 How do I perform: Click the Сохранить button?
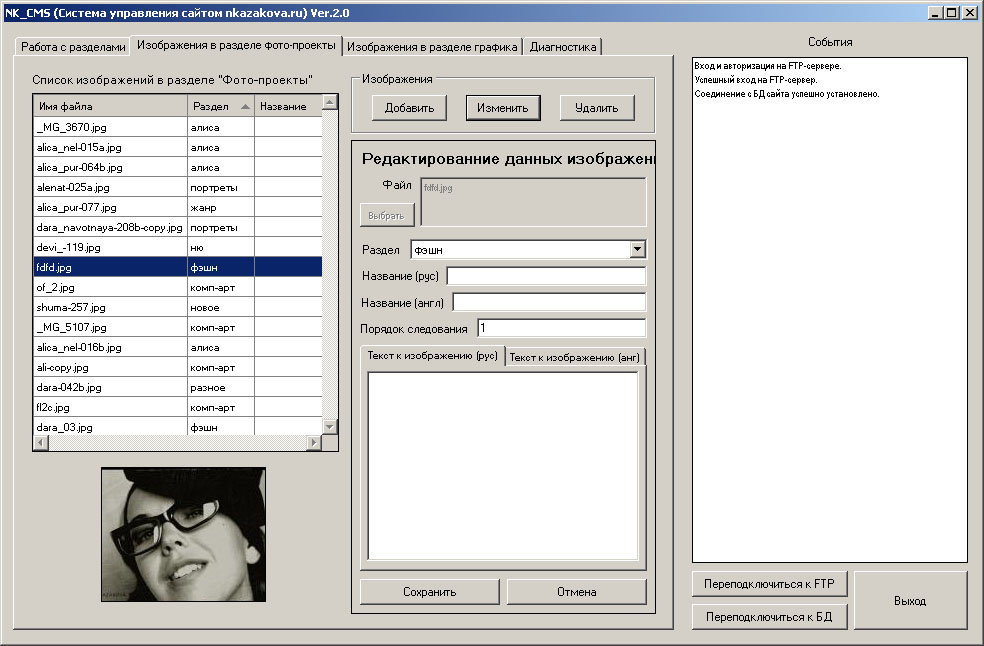point(429,592)
